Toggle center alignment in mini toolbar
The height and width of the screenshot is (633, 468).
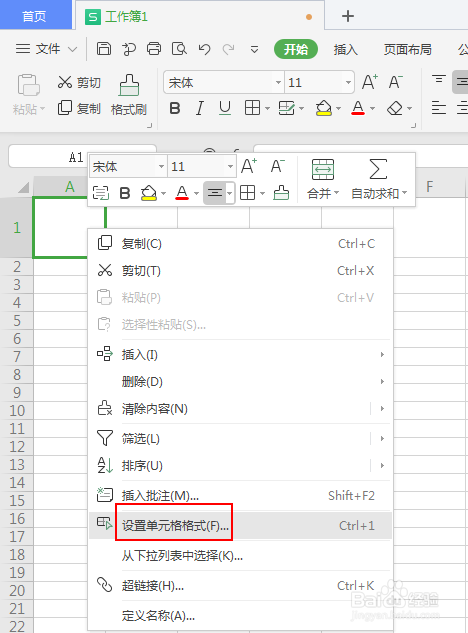[214, 193]
